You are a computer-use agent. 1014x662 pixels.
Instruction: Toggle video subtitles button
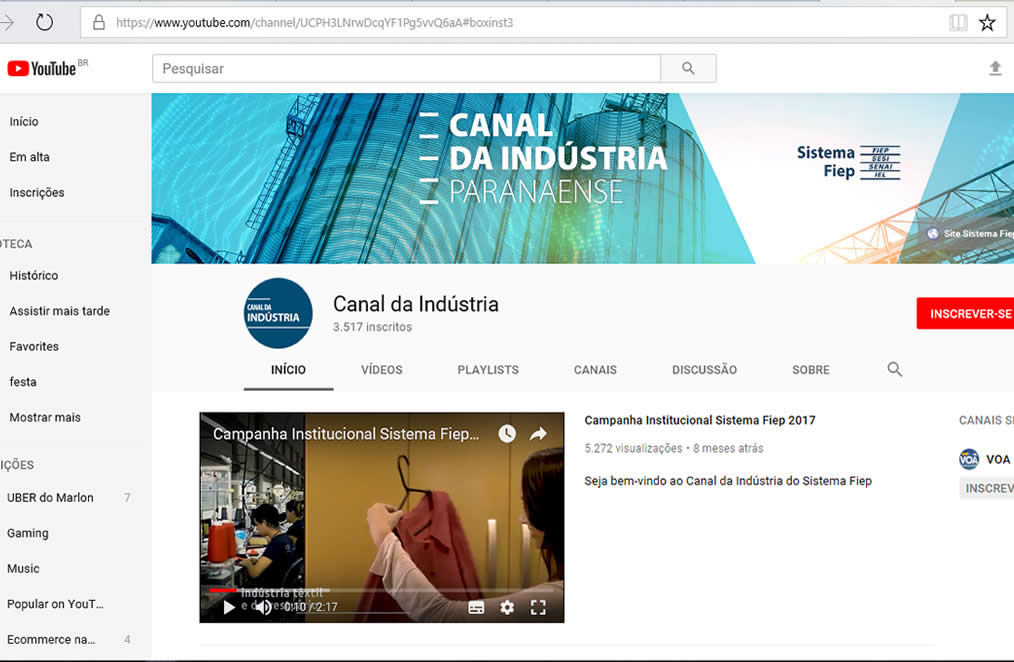pos(476,608)
